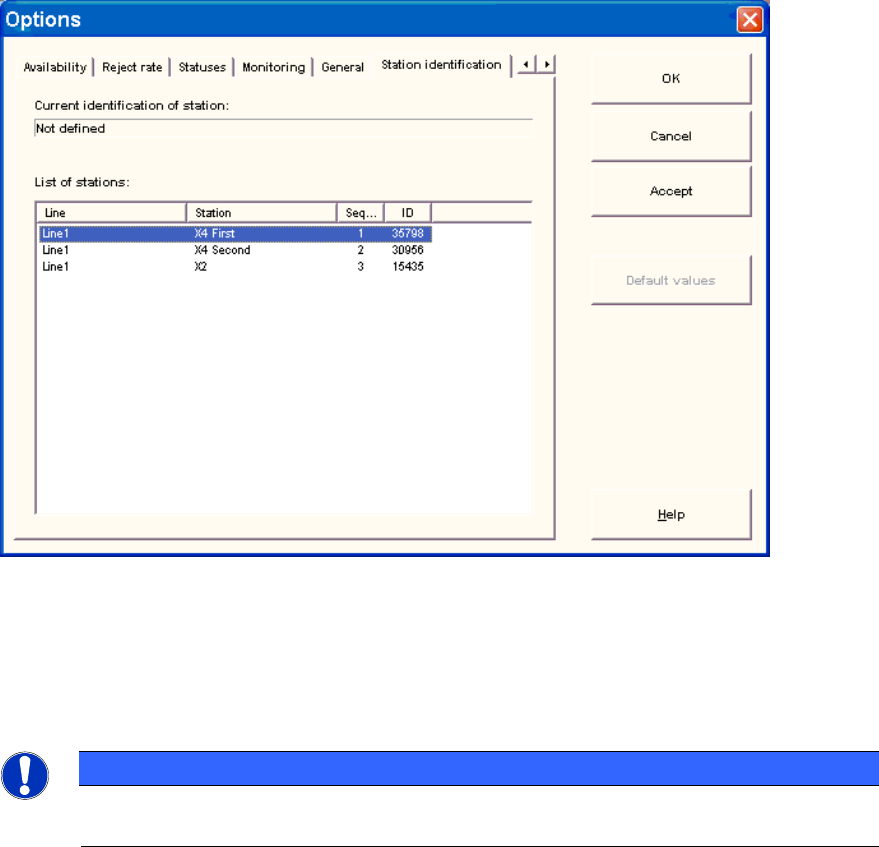879x847 pixels.
Task: Select the Station identification tab
Action: [441, 65]
